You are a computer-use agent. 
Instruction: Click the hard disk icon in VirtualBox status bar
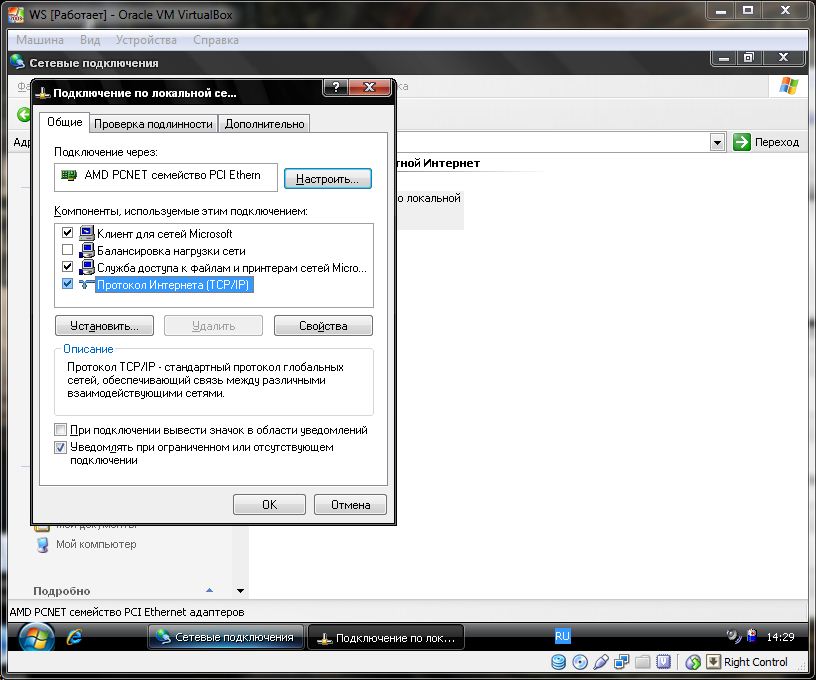click(x=558, y=662)
